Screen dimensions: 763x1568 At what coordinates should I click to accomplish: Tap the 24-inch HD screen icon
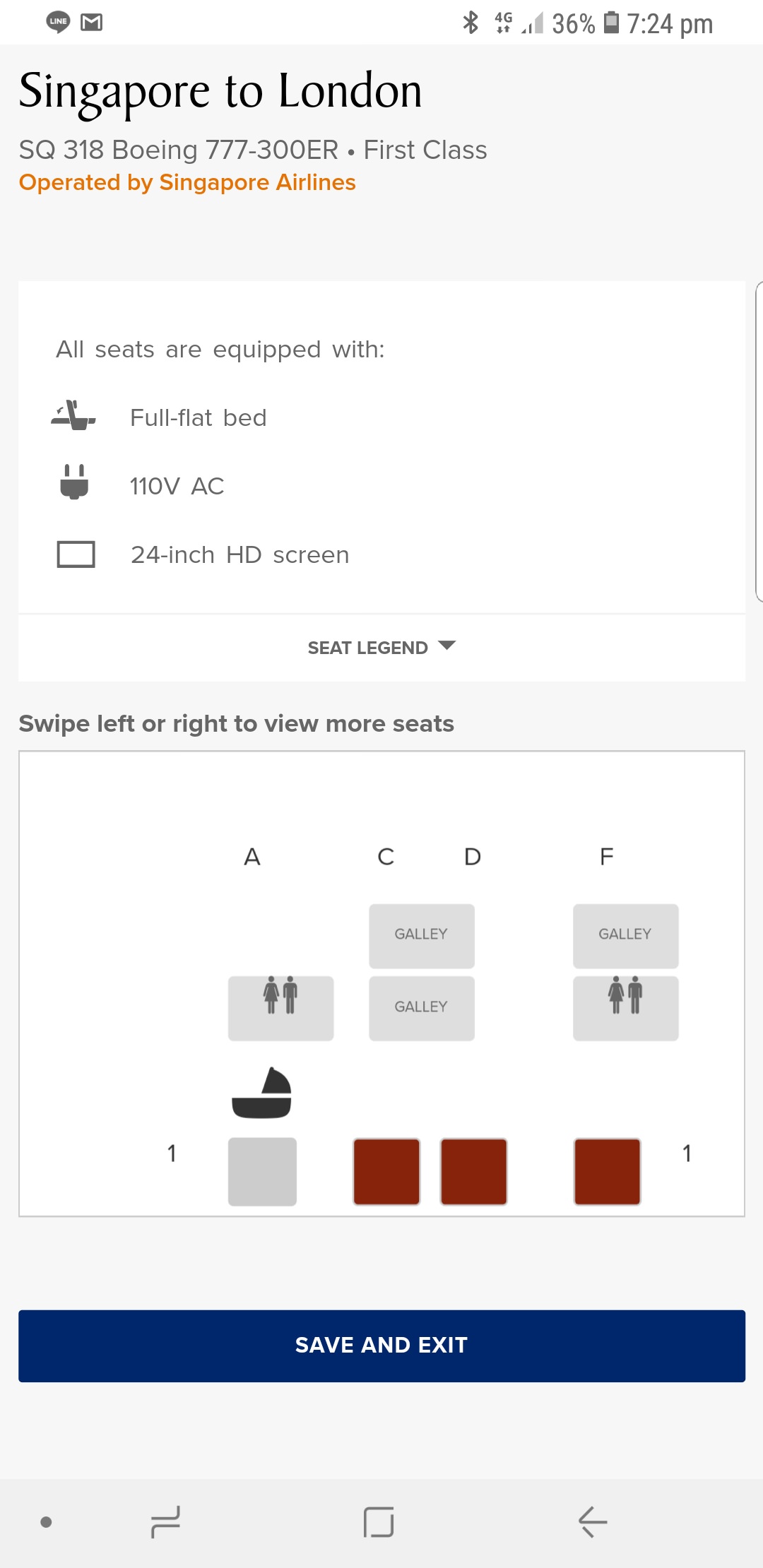click(76, 554)
